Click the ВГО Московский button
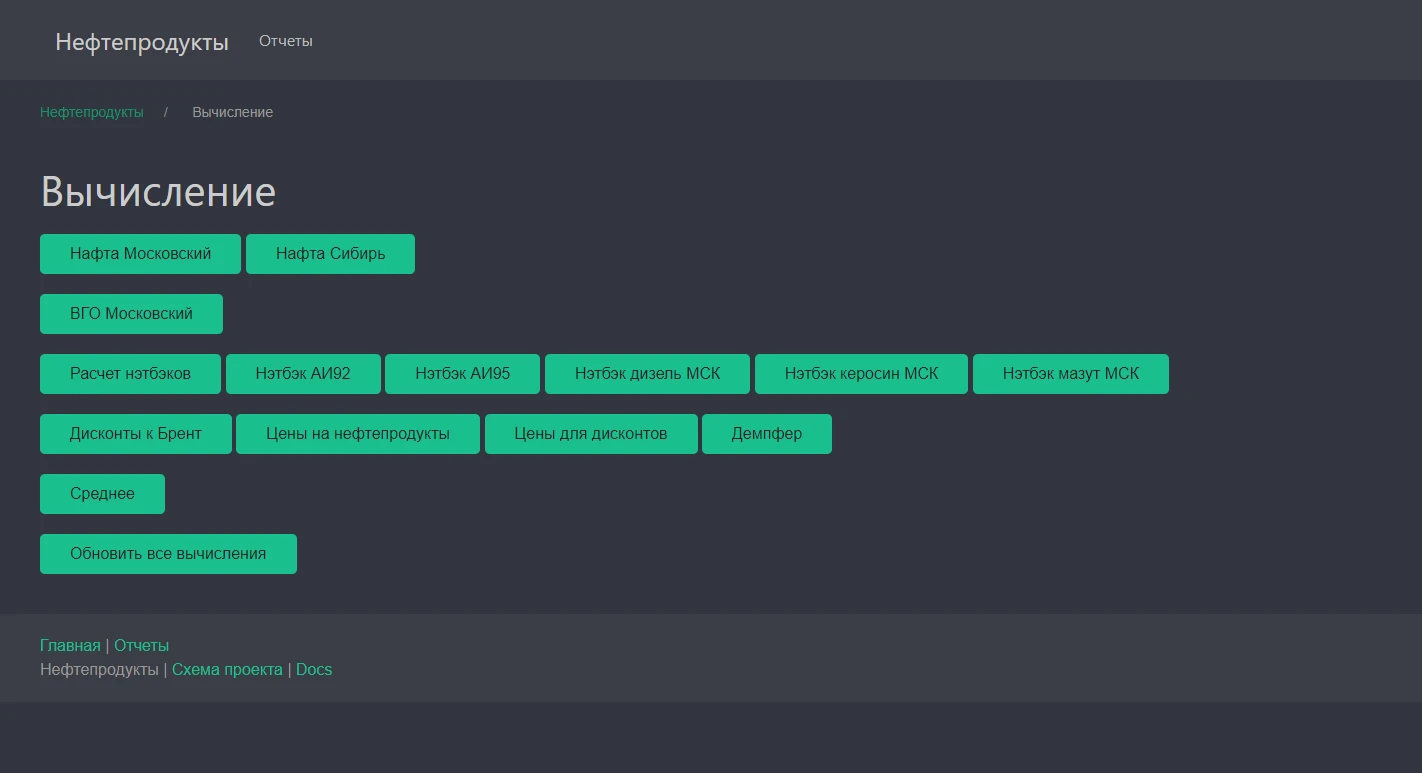The image size is (1422, 773). click(131, 314)
